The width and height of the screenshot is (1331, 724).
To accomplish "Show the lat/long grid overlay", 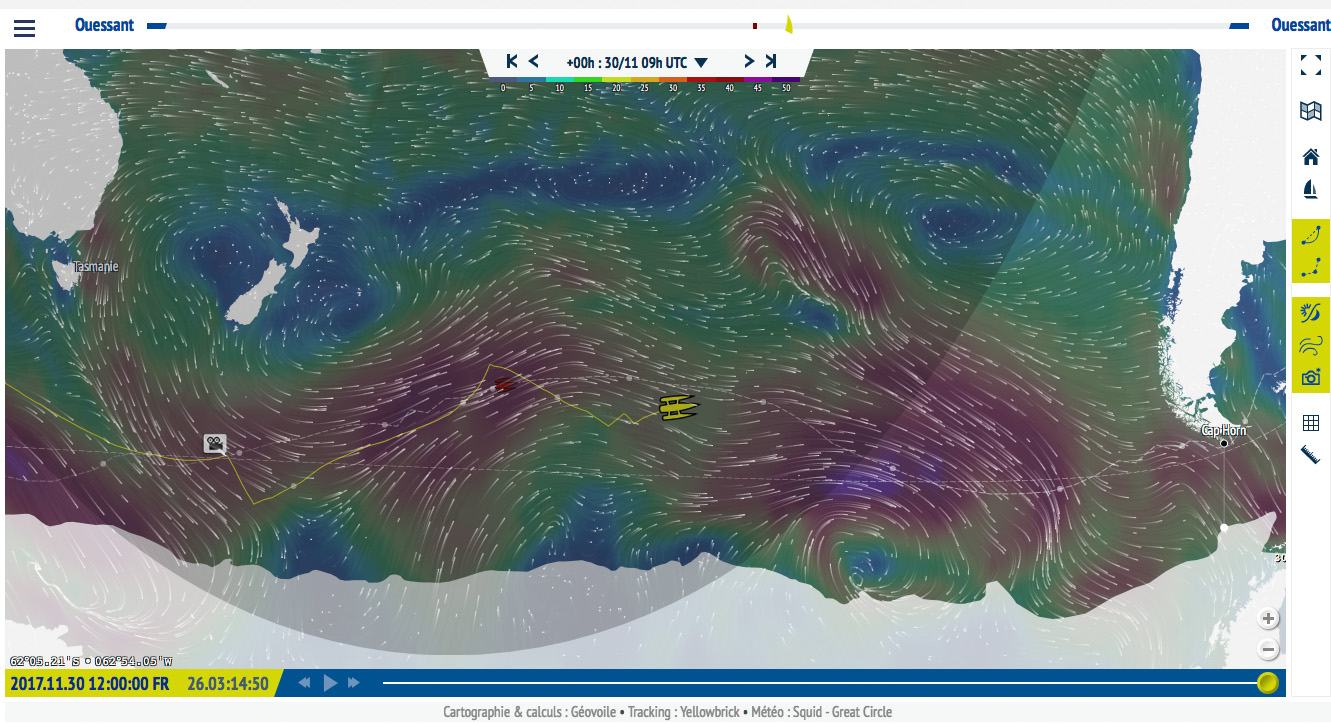I will tap(1310, 423).
